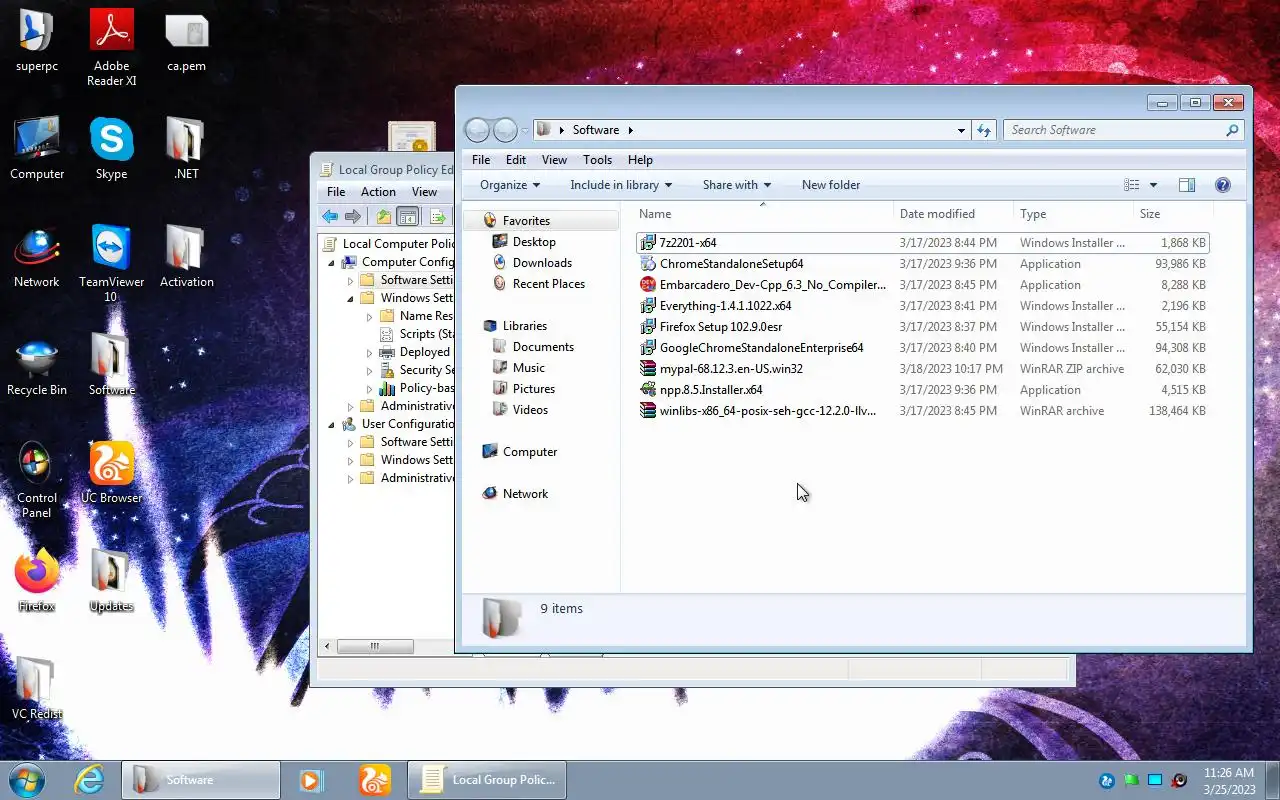Click the Refresh button beside the address bar
This screenshot has height=800, width=1280.
[x=984, y=130]
